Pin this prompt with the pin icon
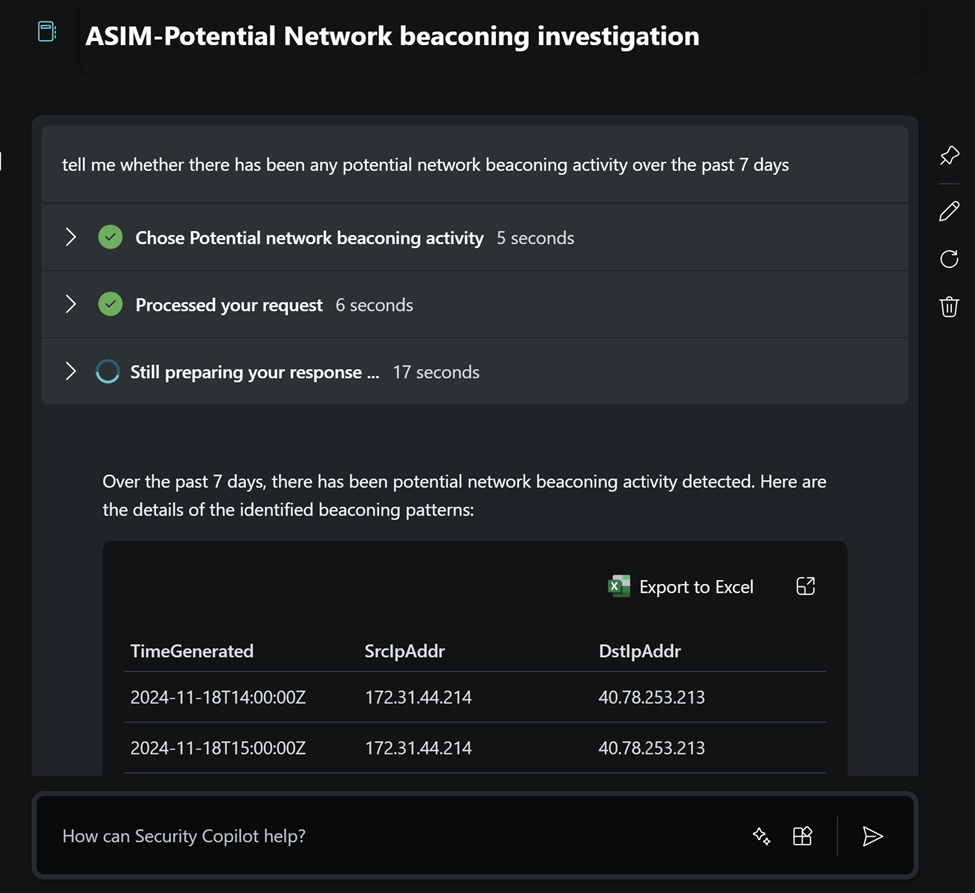Image resolution: width=975 pixels, height=893 pixels. coord(949,156)
